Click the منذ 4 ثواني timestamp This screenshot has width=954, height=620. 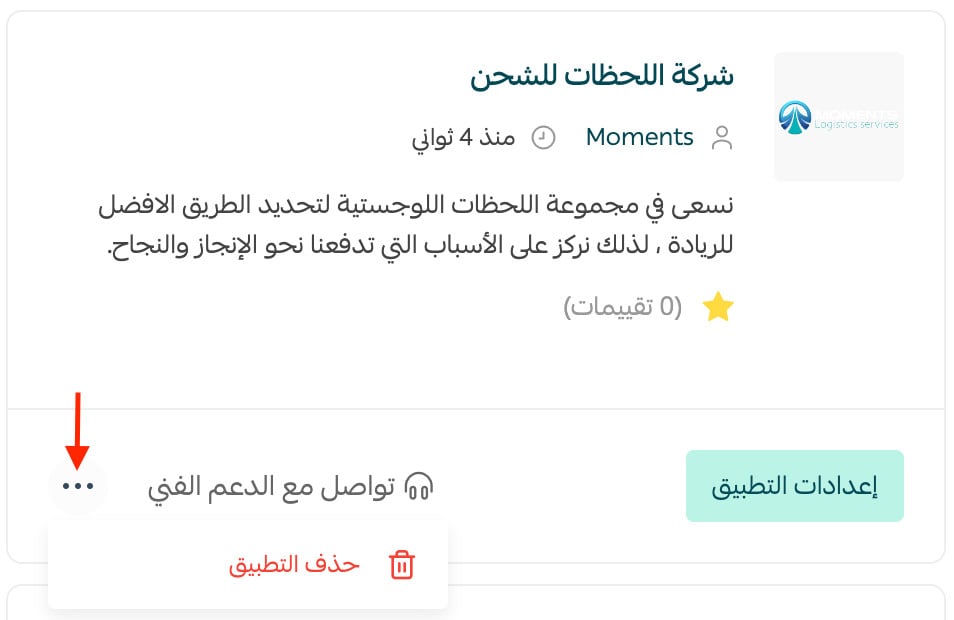pos(464,138)
